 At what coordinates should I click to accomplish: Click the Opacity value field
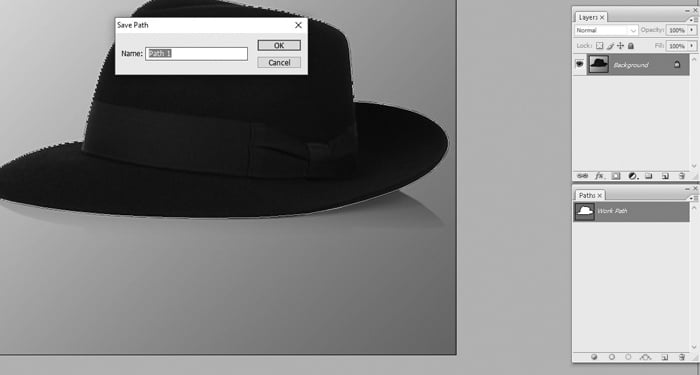(677, 30)
